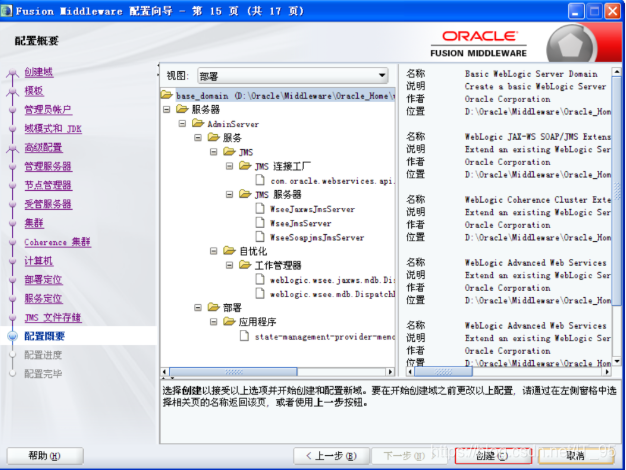Click the JMS 服务器 folder icon

[245, 194]
